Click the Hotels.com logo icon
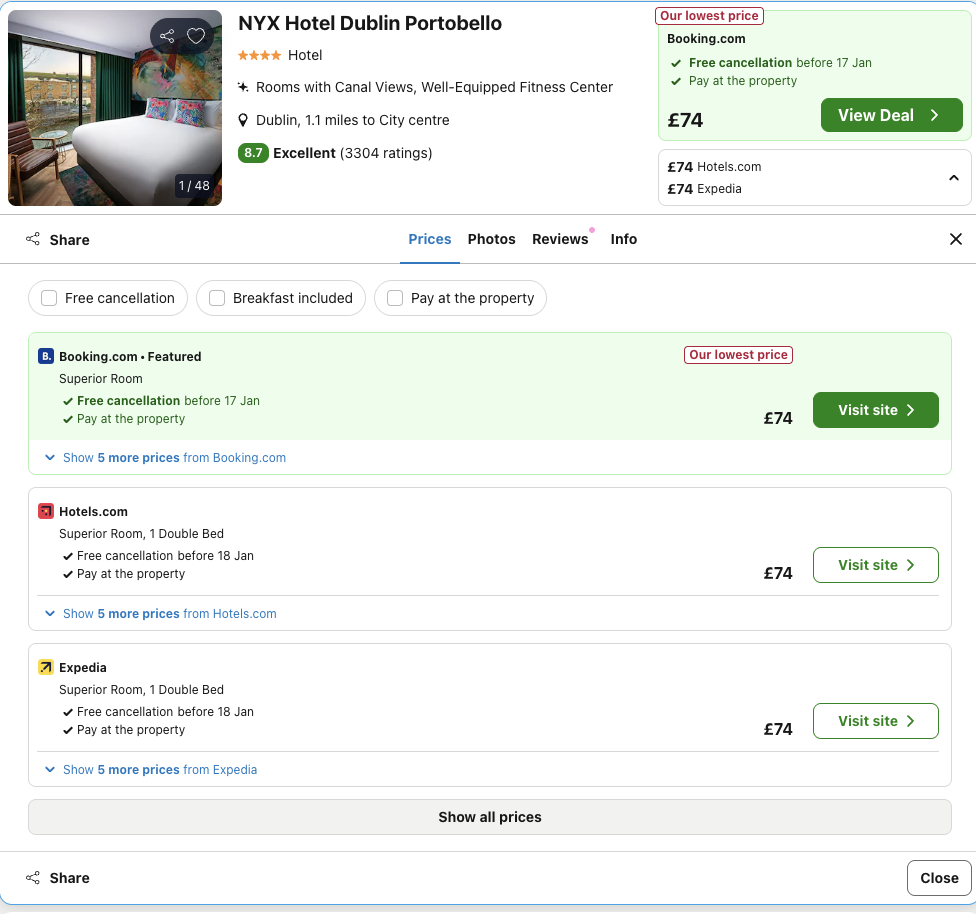976x914 pixels. (45, 511)
